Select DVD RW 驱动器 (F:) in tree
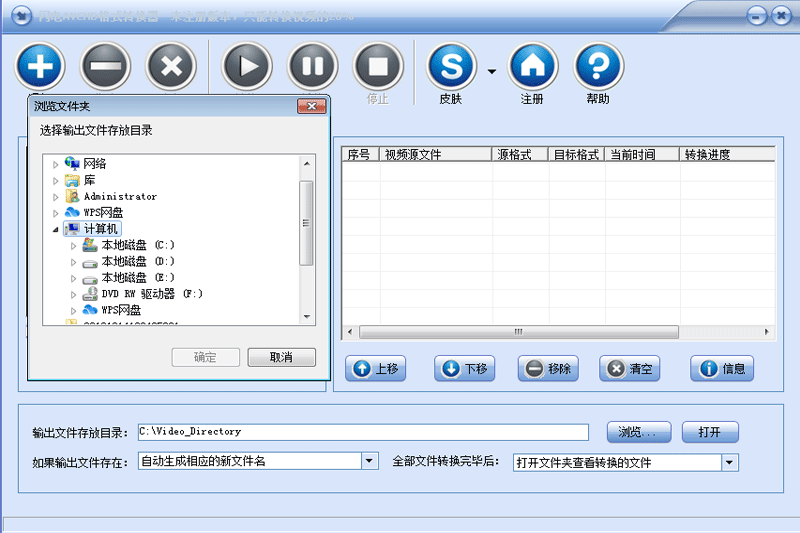The width and height of the screenshot is (800, 533). 152,294
